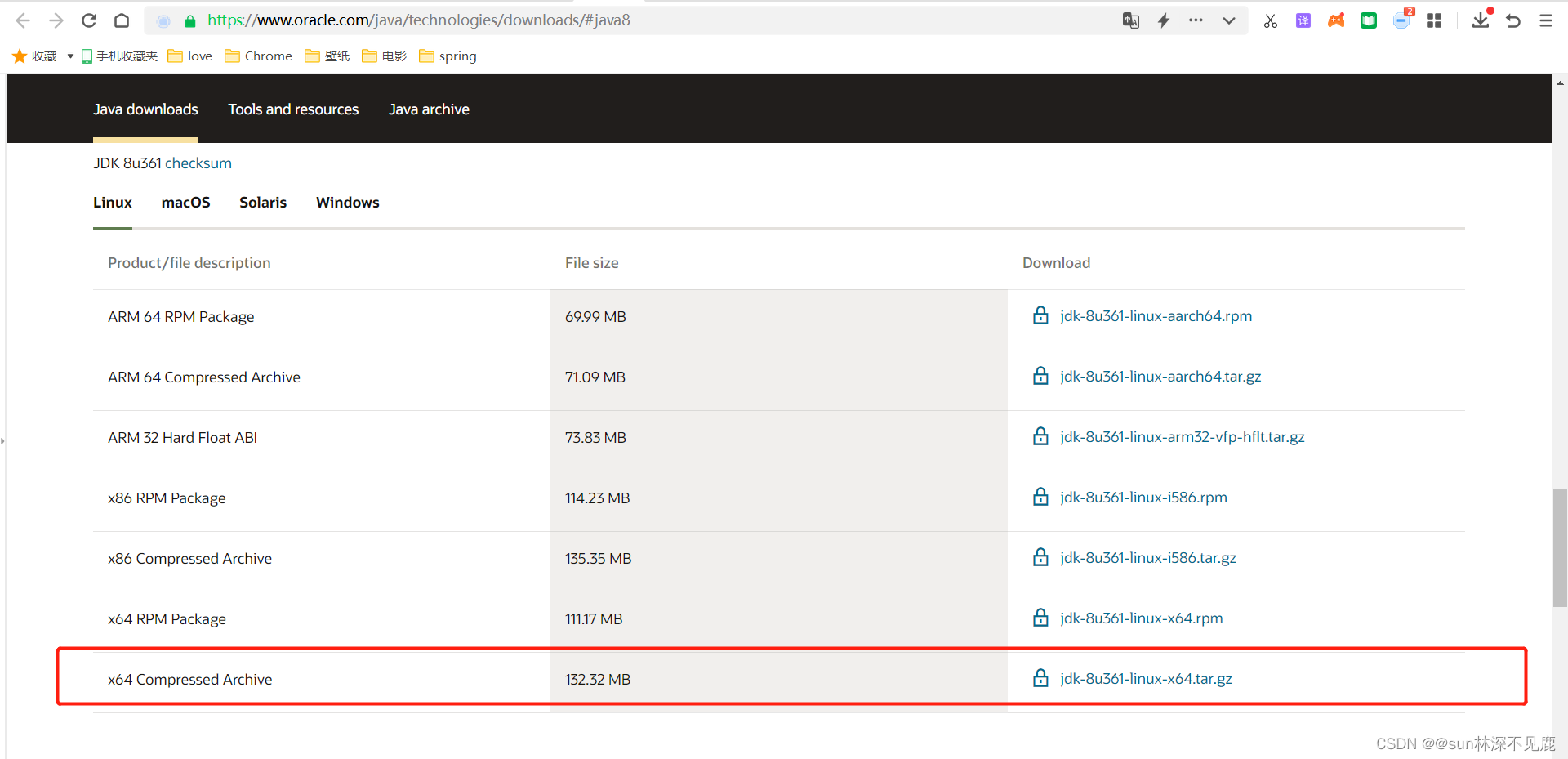Click lock icon beside arm32-vfp-hflt download

pyautogui.click(x=1040, y=436)
